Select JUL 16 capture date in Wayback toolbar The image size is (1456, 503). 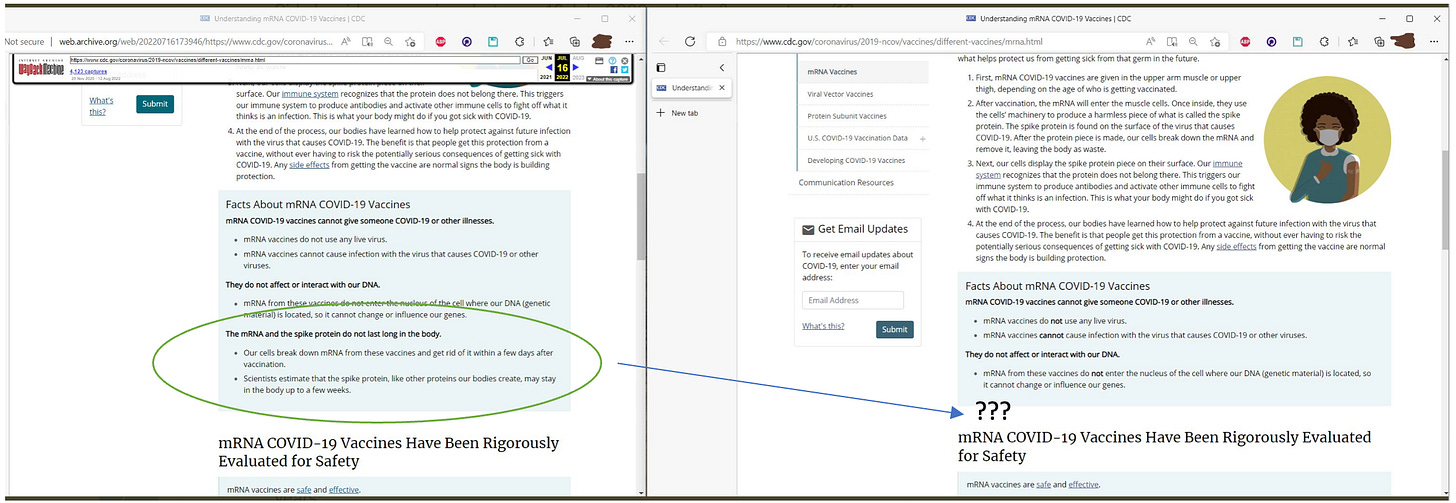point(563,68)
